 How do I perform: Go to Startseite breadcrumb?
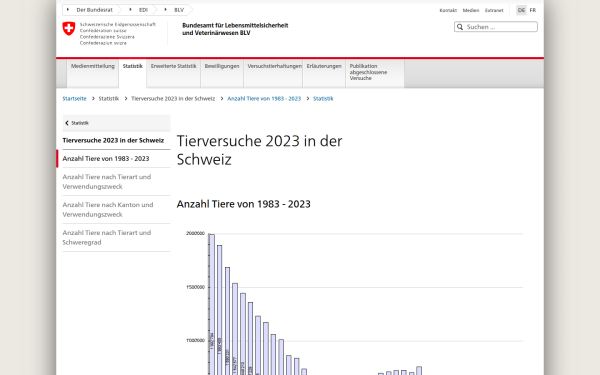coord(74,99)
